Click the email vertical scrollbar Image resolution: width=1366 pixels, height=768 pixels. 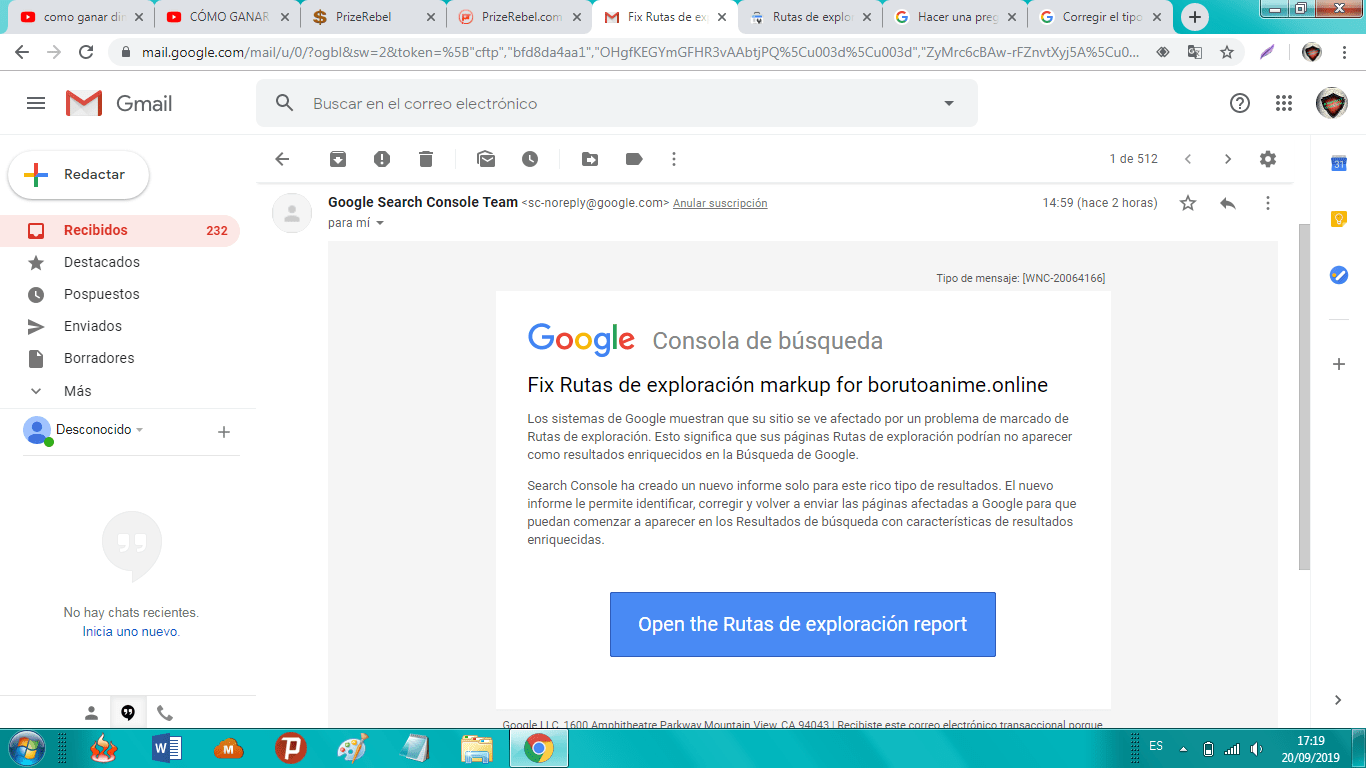[x=1304, y=397]
